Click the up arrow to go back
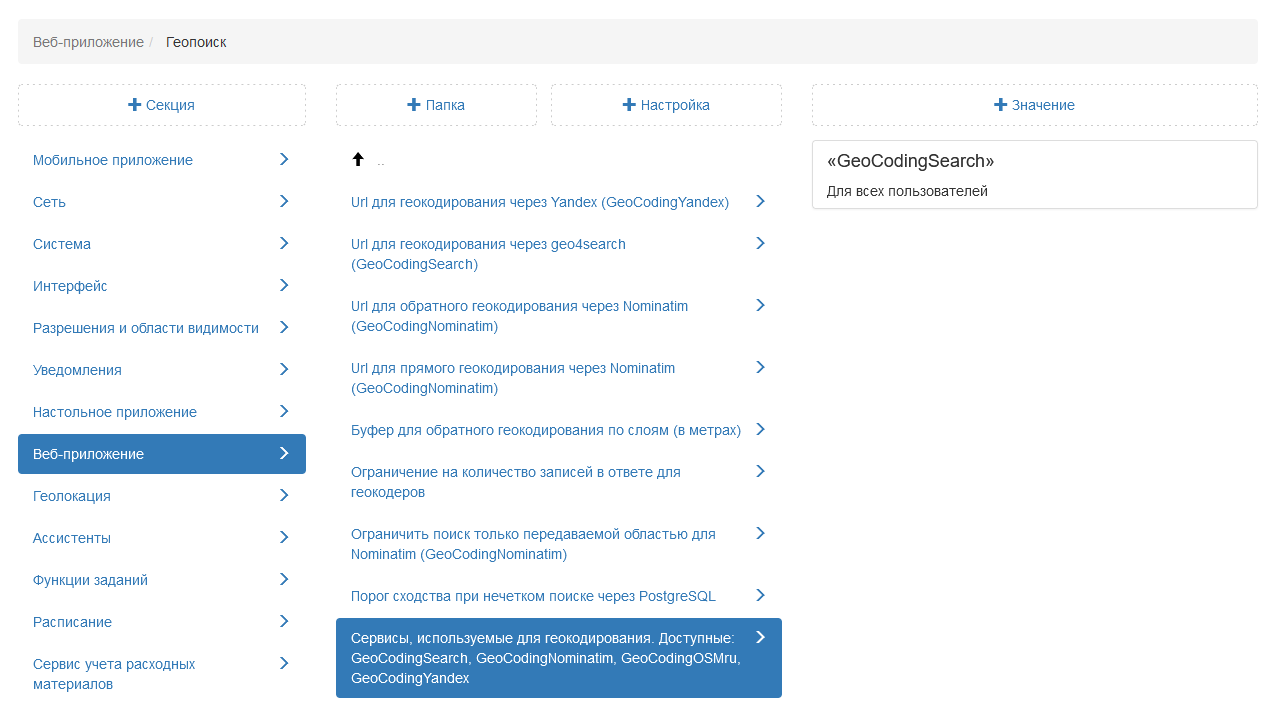This screenshot has height=718, width=1277. click(x=358, y=159)
